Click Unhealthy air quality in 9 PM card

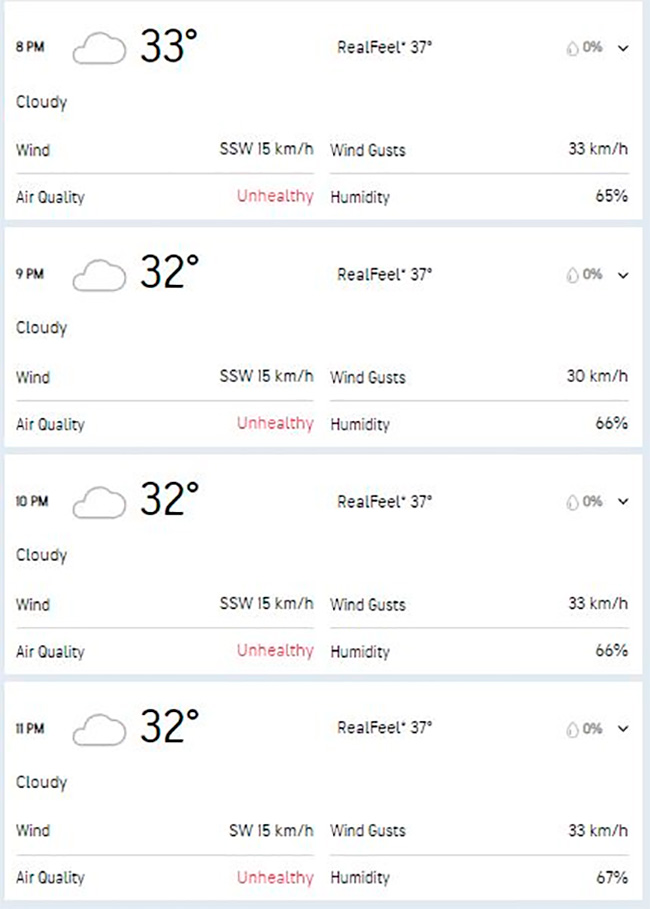[275, 423]
